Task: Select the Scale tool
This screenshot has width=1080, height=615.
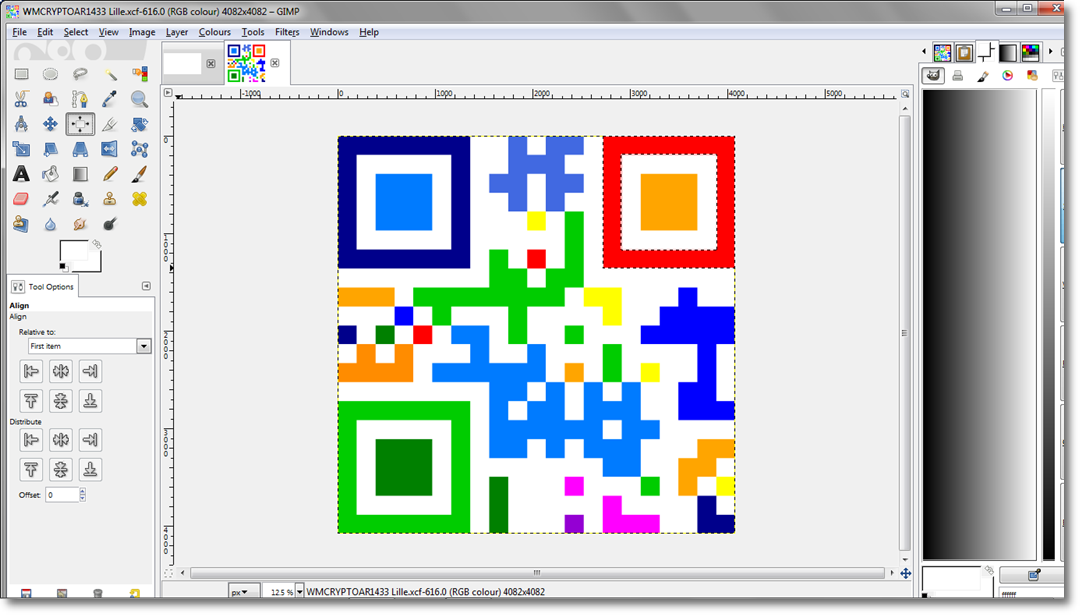Action: pos(21,149)
